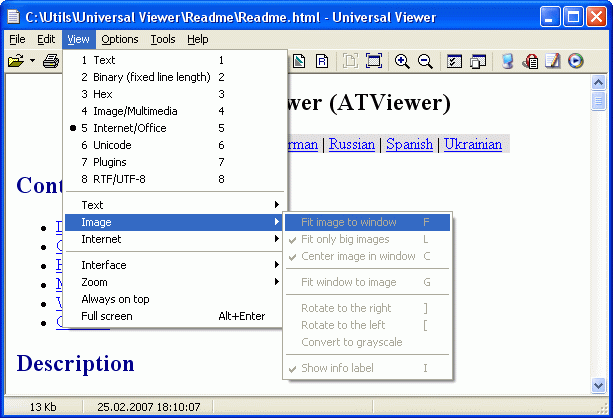The width and height of the screenshot is (613, 418).
Task: Click the notepad with pencil icon
Action: point(553,61)
